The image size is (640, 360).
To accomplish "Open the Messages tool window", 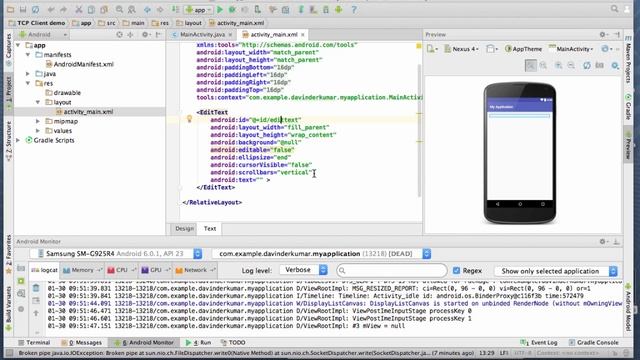I will 81,342.
